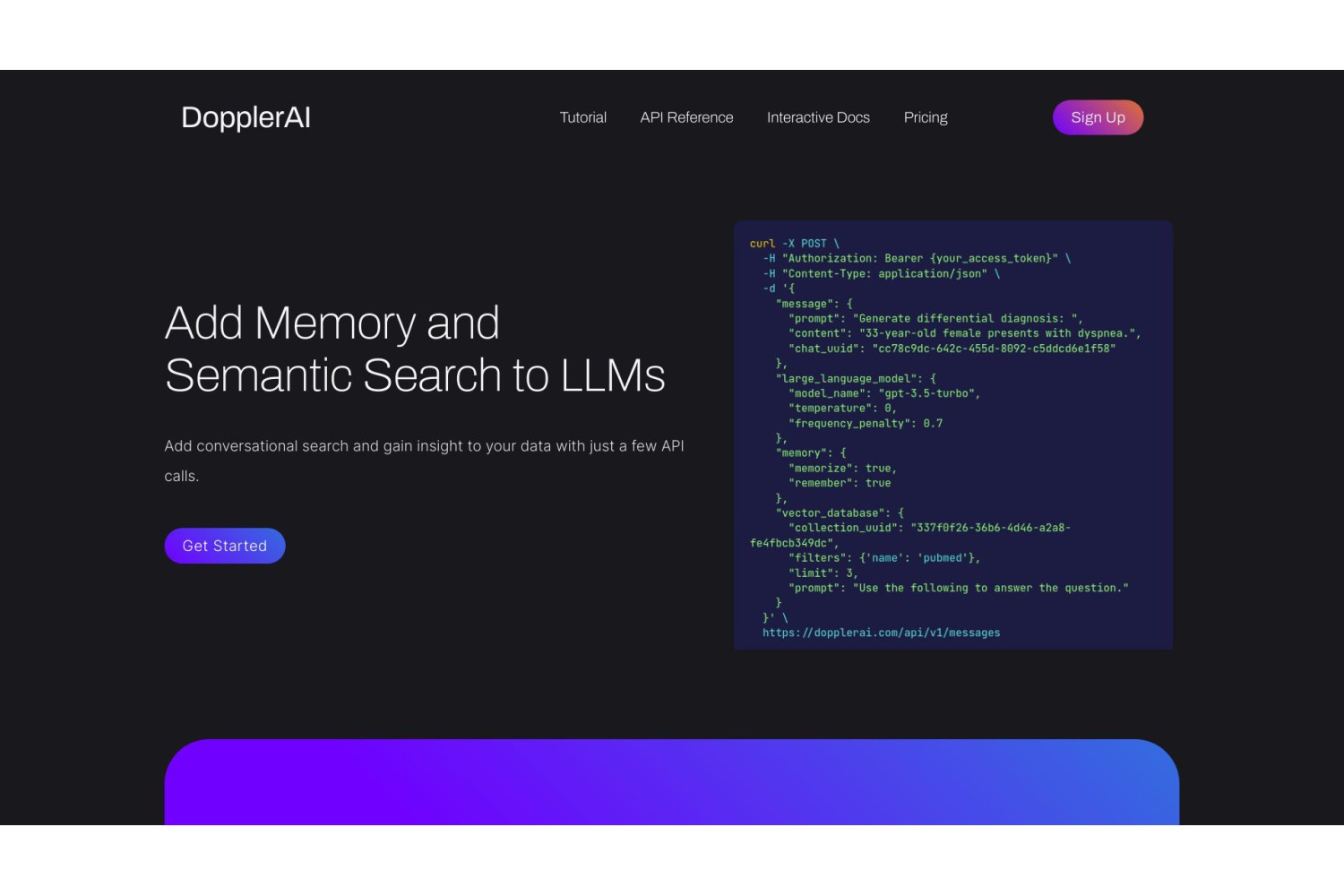This screenshot has height=896, width=1344.
Task: Click the DopplerAI logo
Action: coord(246,117)
